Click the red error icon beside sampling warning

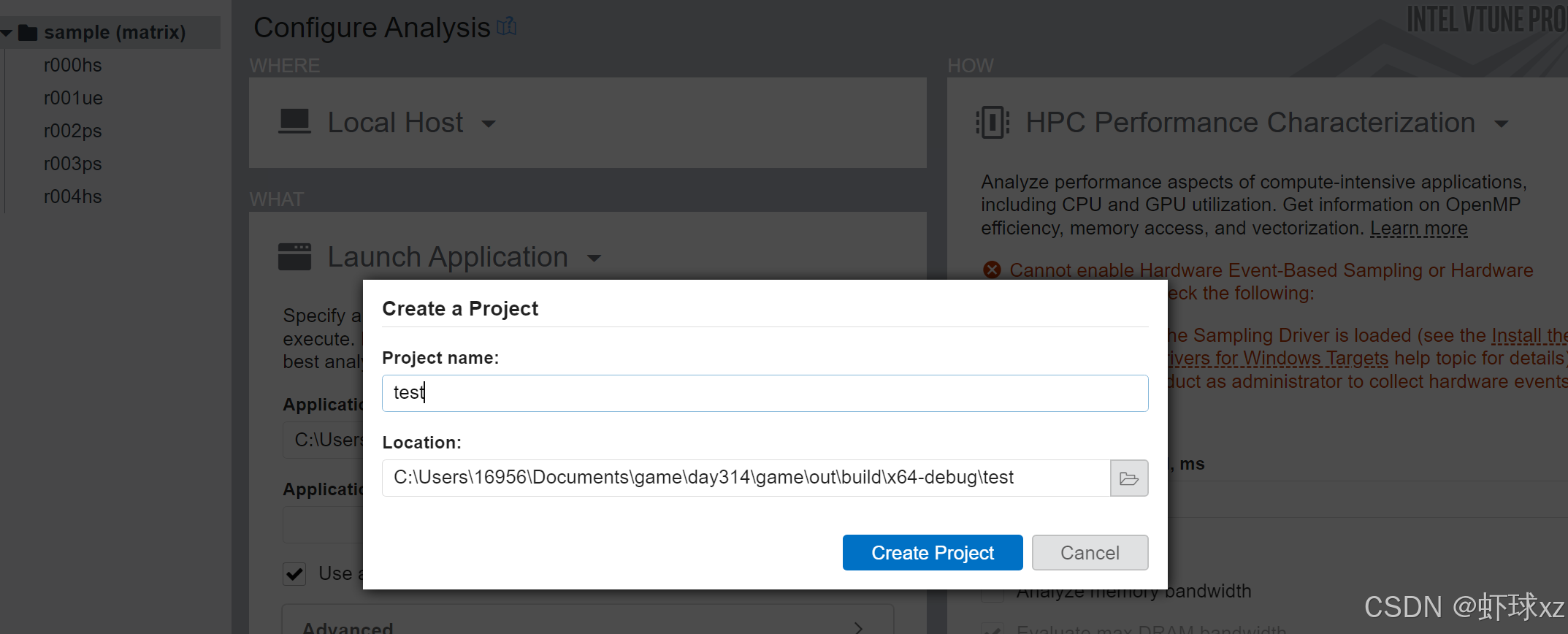pyautogui.click(x=992, y=270)
